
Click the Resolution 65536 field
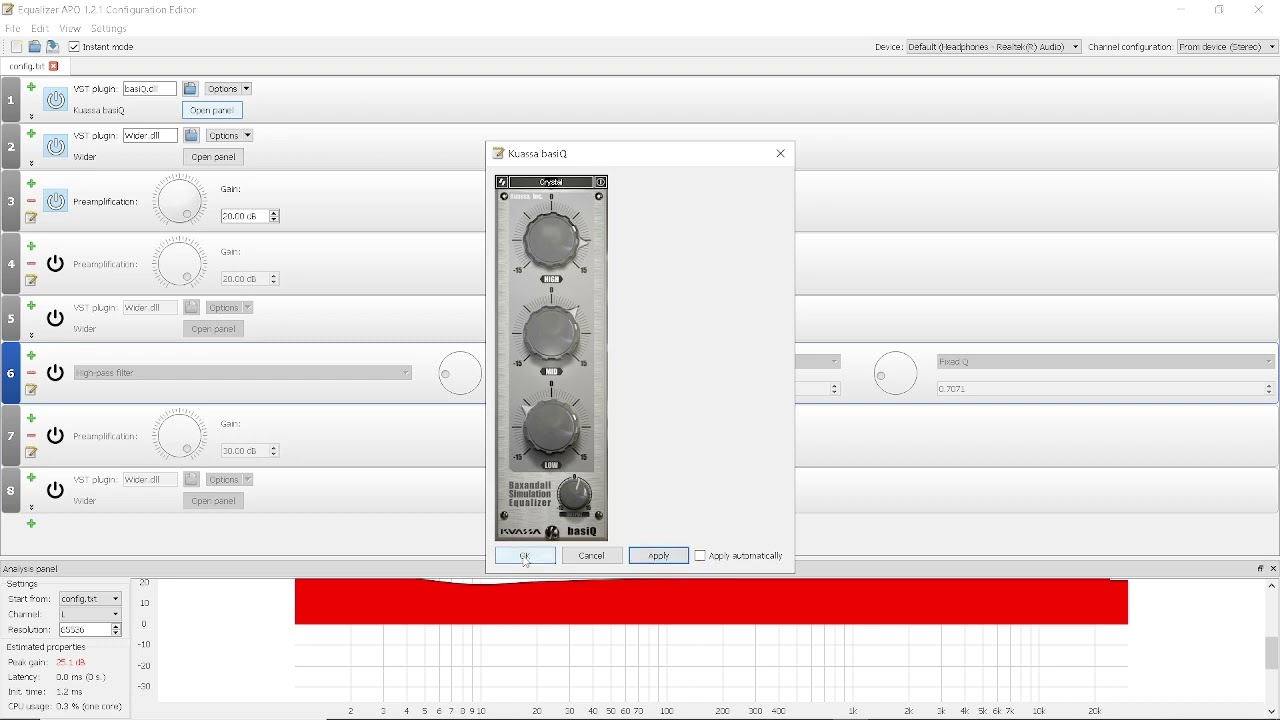[90, 630]
